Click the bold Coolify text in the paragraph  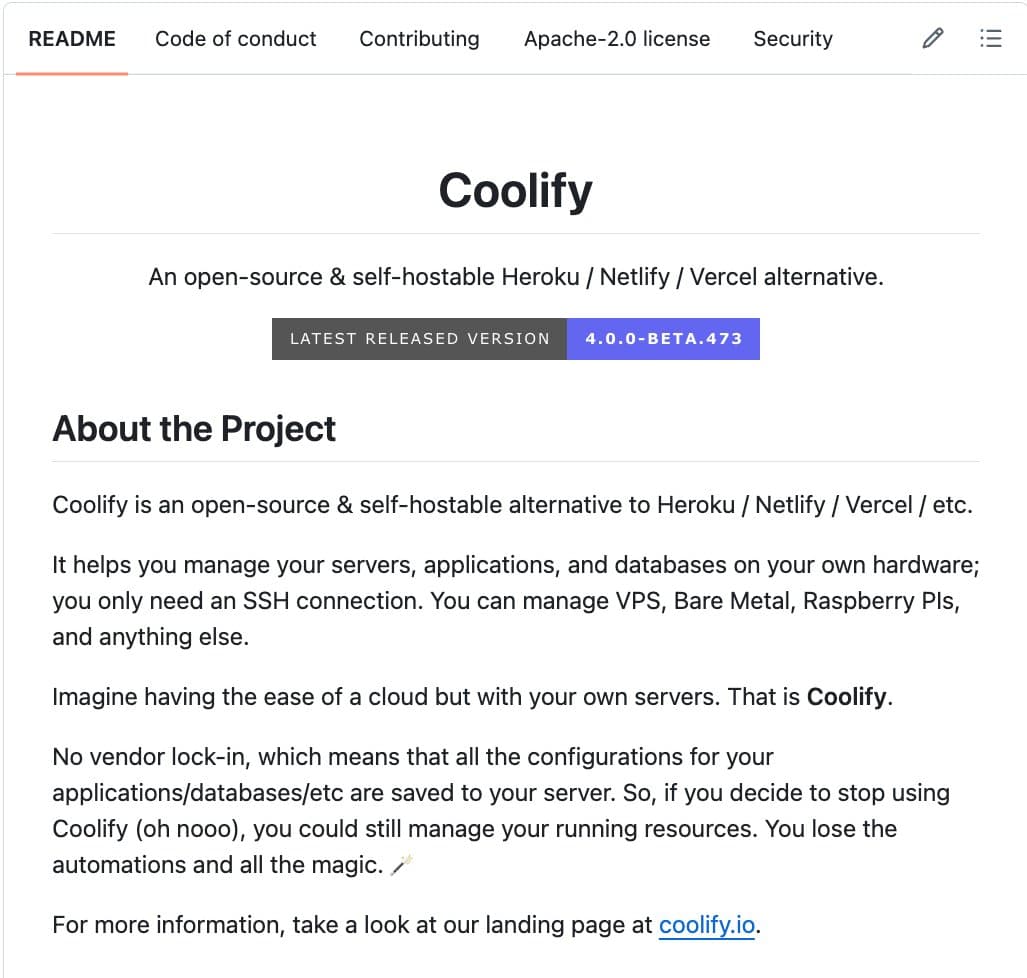(x=846, y=697)
